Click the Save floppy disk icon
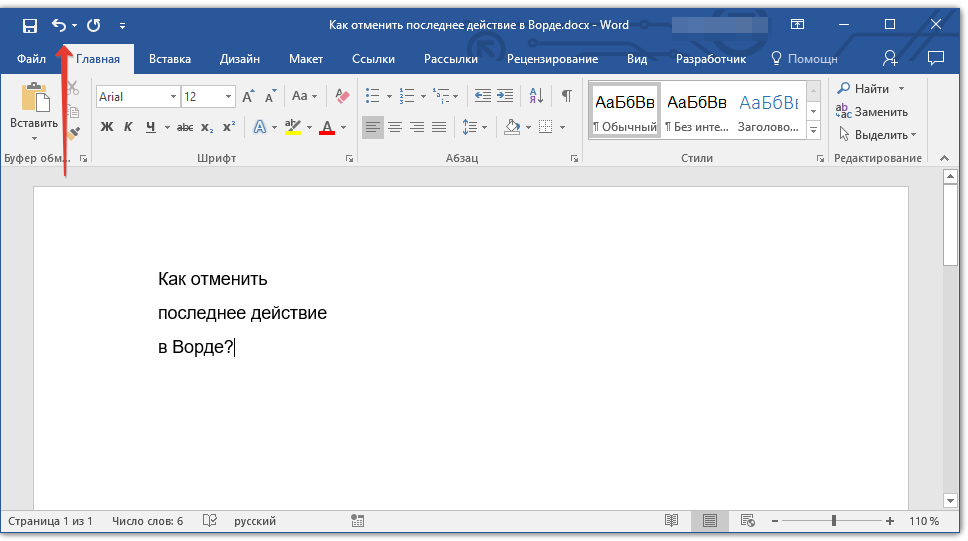The width and height of the screenshot is (968, 541). tap(29, 25)
